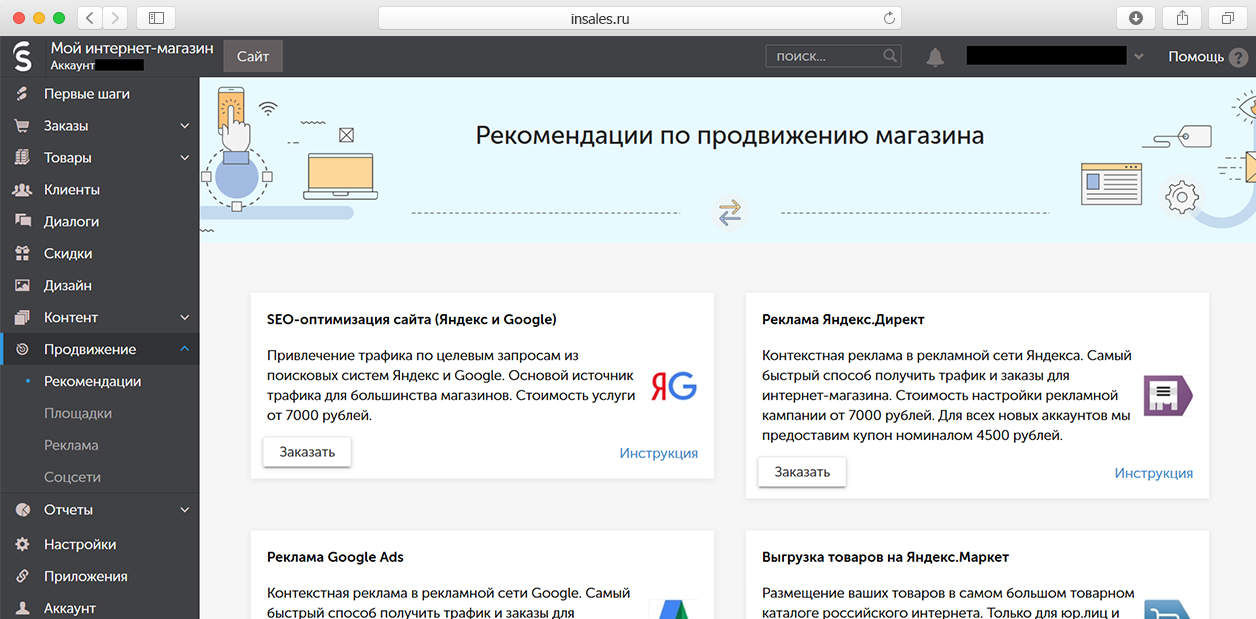The image size is (1256, 619).
Task: Select the Рекомендации submenu item
Action: [x=92, y=382]
